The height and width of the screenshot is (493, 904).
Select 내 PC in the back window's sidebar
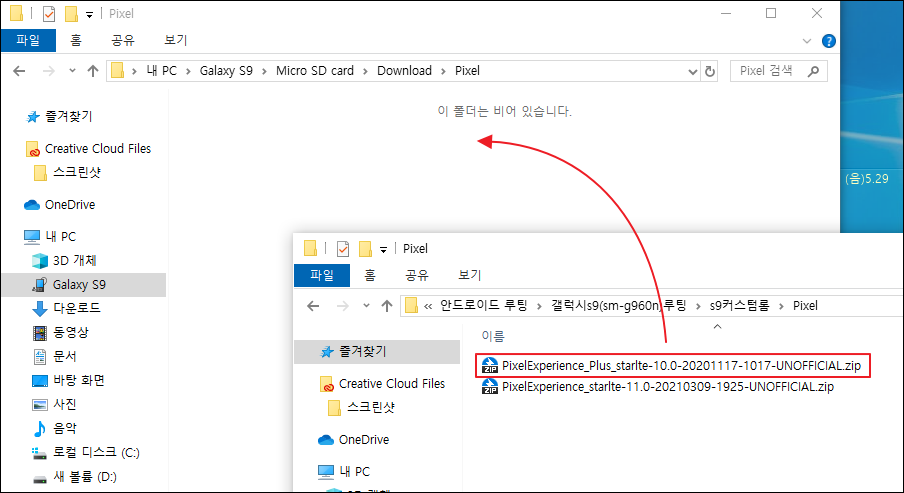click(61, 237)
